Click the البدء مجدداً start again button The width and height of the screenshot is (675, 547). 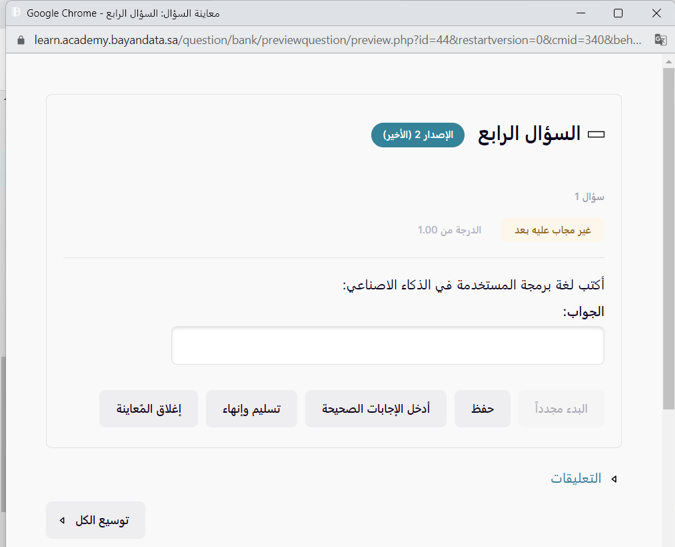tap(561, 409)
